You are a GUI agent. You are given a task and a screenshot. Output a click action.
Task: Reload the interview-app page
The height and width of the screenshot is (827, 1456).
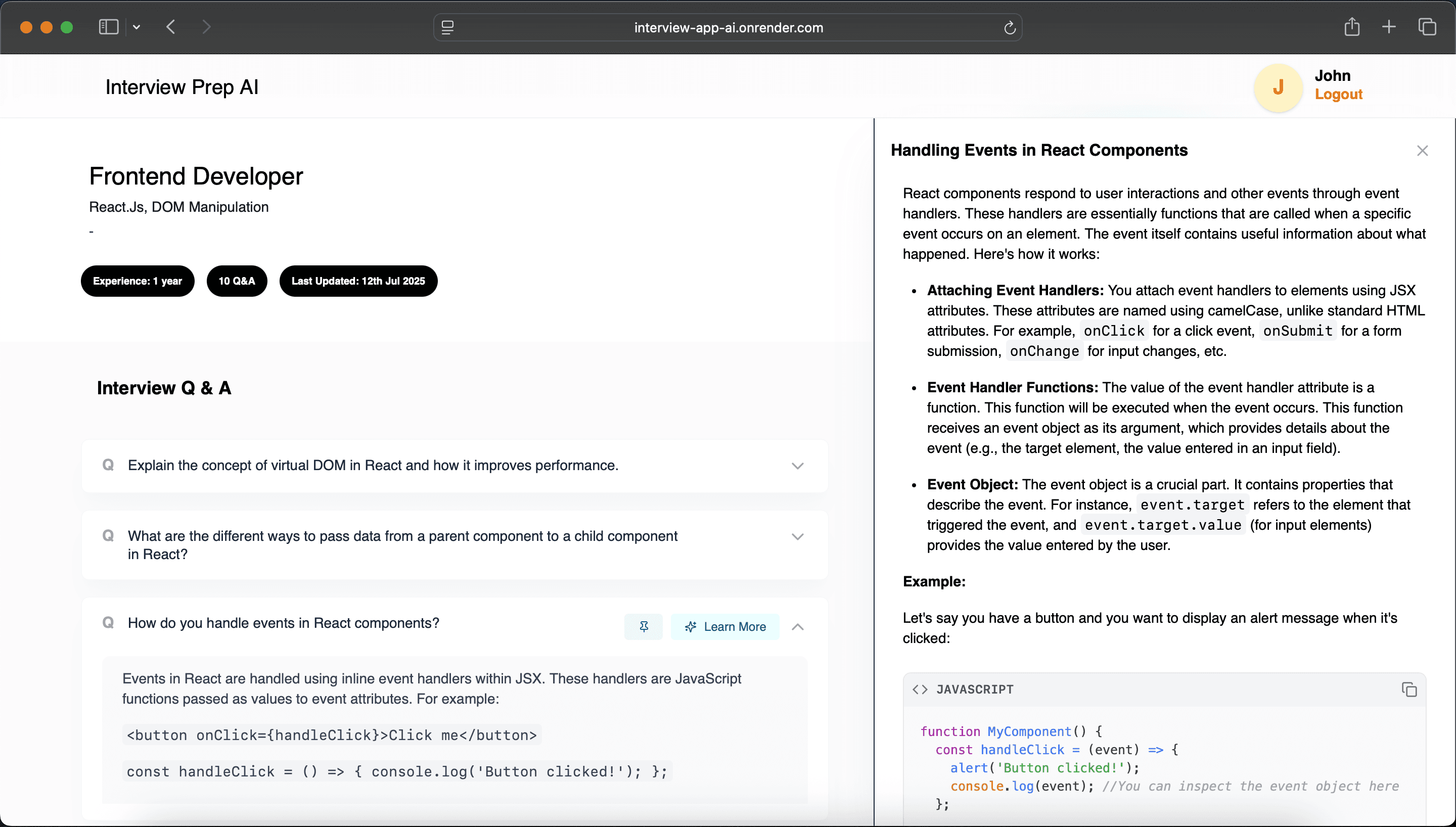pos(1009,27)
